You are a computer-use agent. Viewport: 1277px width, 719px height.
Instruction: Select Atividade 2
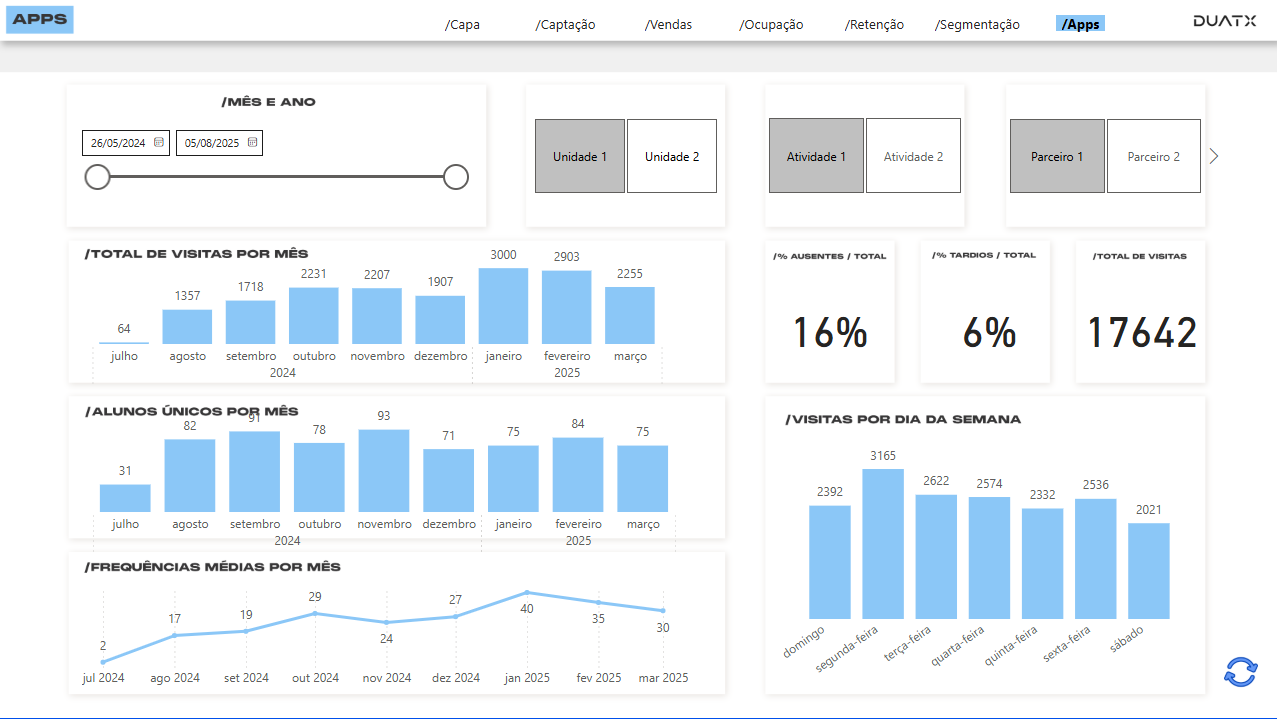click(912, 155)
